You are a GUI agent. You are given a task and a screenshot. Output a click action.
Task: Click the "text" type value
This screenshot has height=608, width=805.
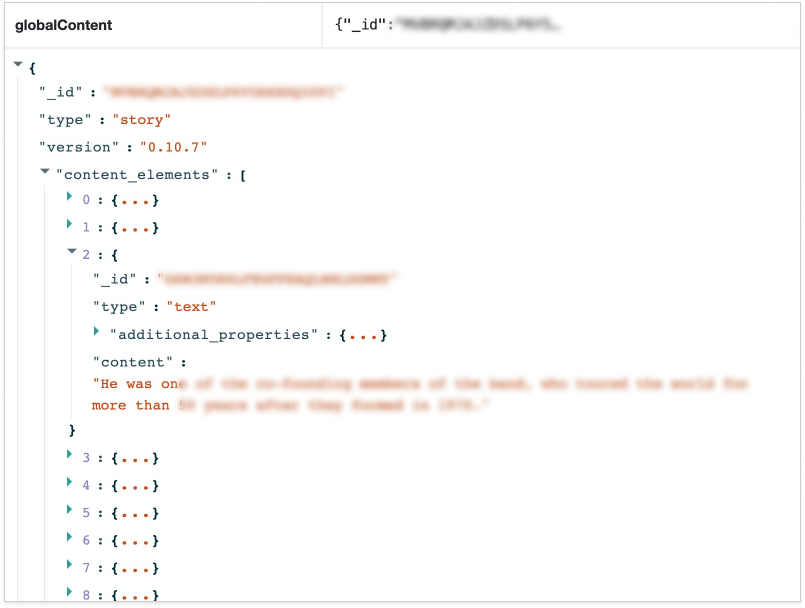(x=191, y=307)
